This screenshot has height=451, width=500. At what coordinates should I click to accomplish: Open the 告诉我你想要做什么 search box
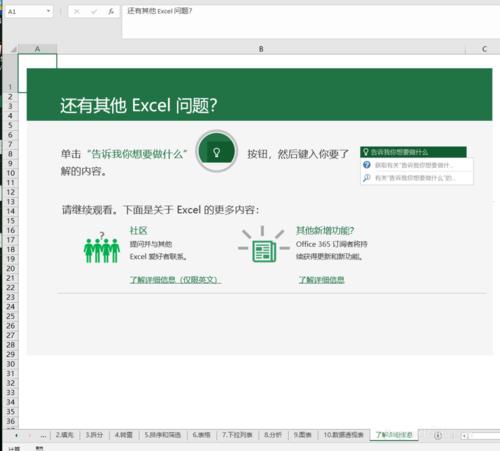413,152
